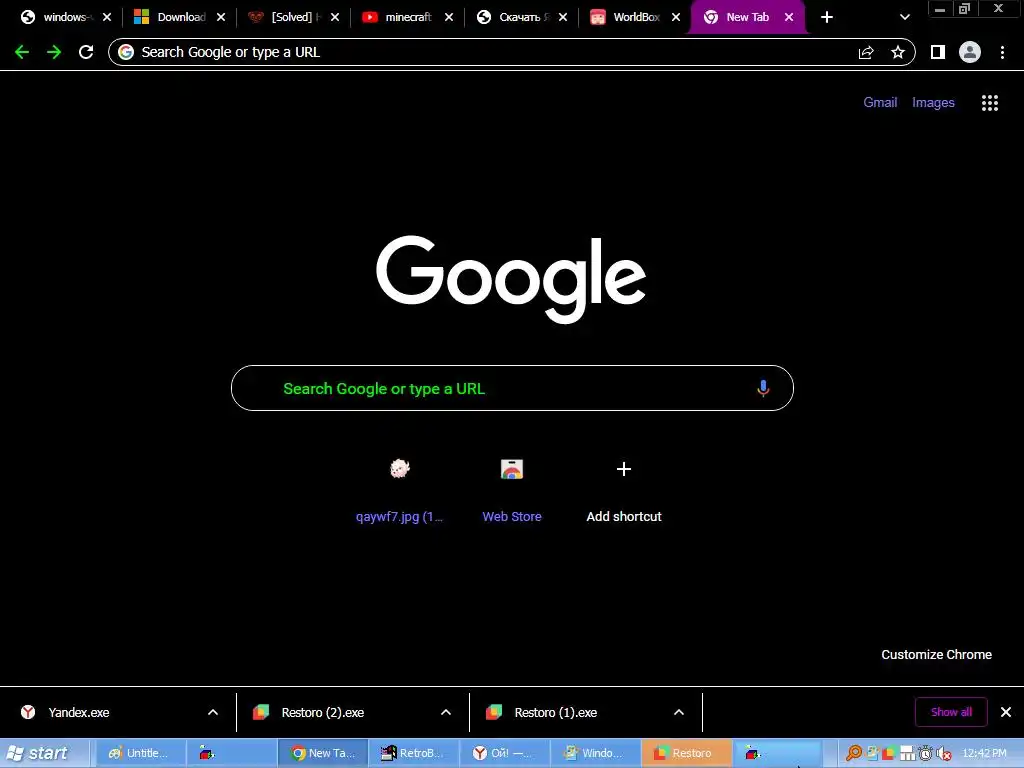1024x768 pixels.
Task: Open the Web Store shortcut
Action: (x=512, y=490)
